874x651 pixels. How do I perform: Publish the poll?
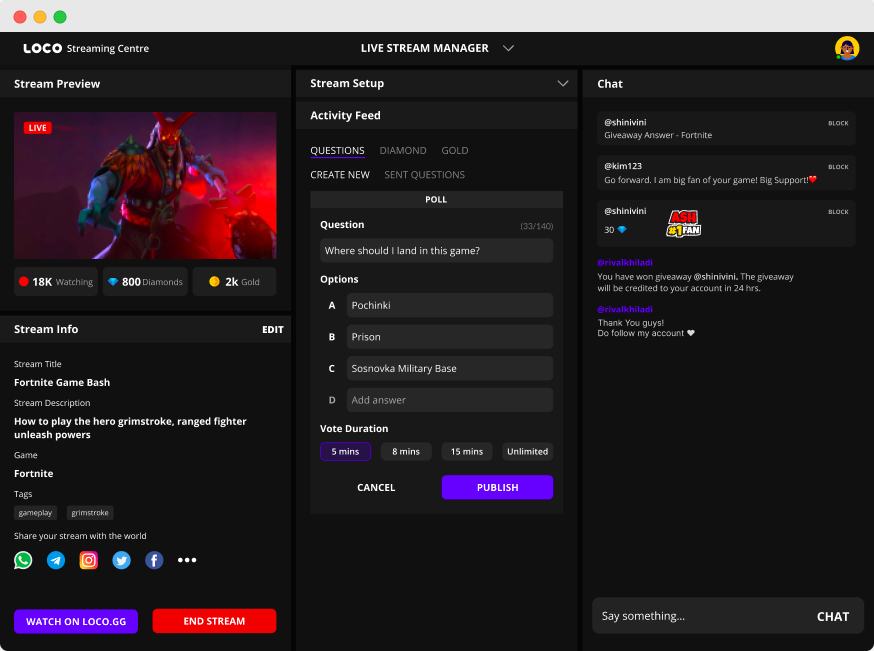point(497,487)
